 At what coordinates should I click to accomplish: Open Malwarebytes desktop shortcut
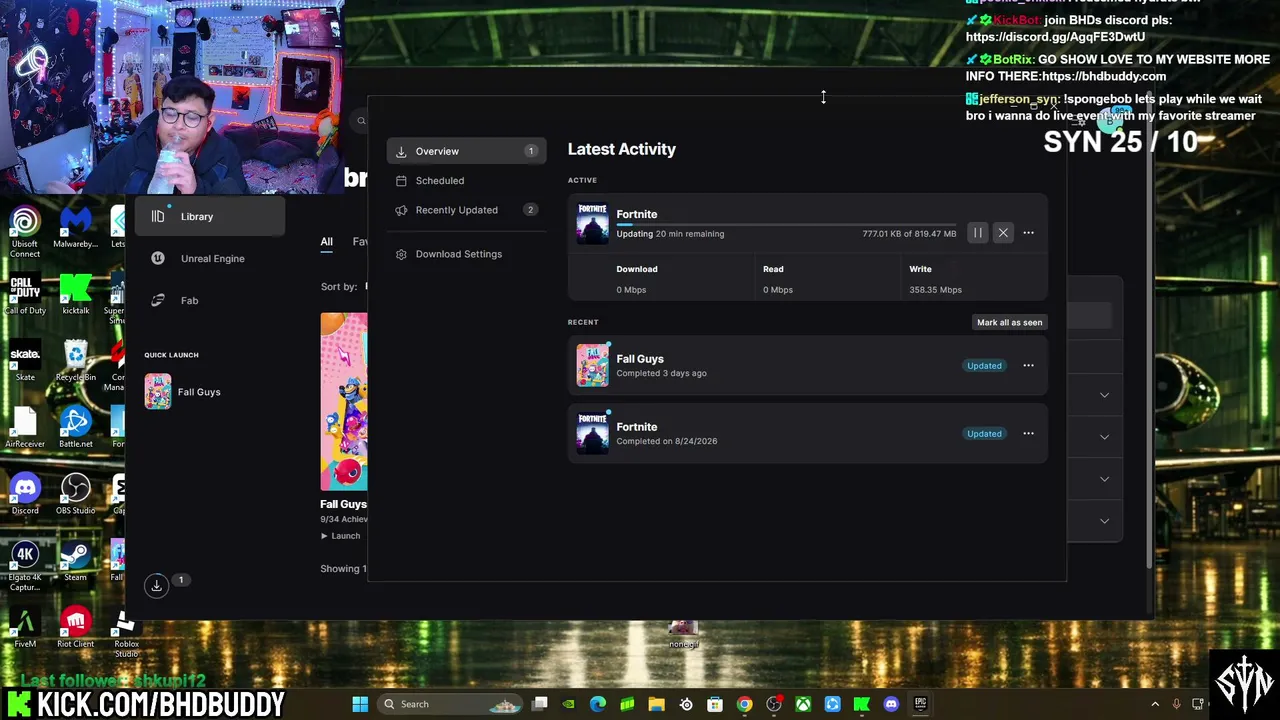pyautogui.click(x=76, y=228)
